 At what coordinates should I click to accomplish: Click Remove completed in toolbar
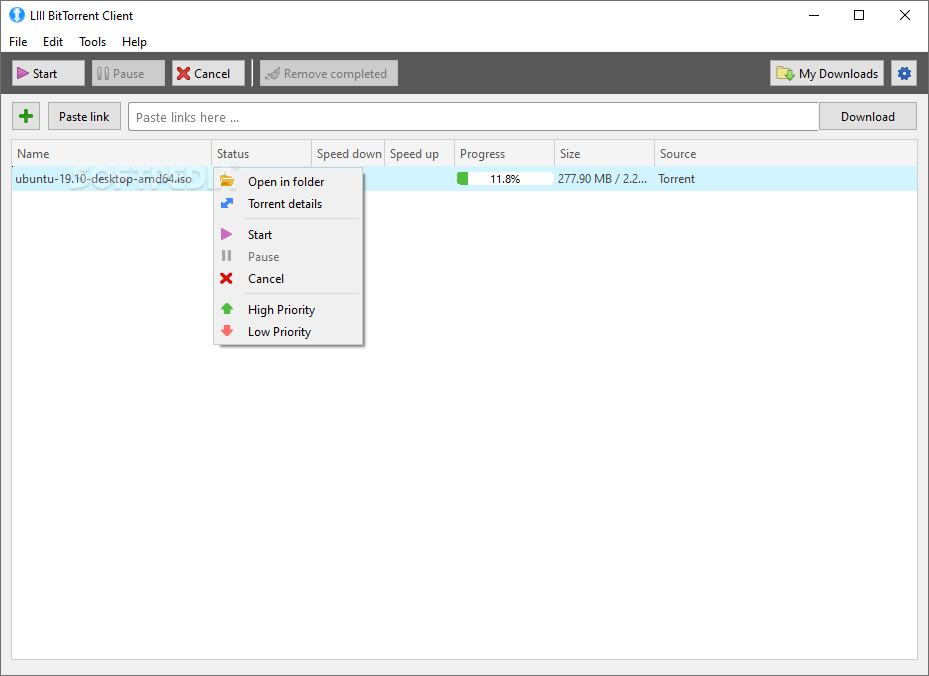click(x=329, y=73)
